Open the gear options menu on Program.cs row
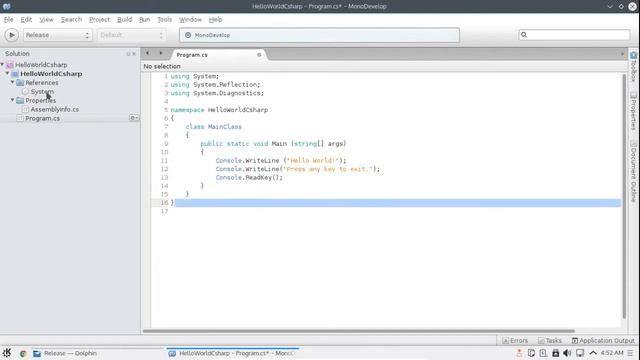Image resolution: width=640 pixels, height=360 pixels. point(134,118)
